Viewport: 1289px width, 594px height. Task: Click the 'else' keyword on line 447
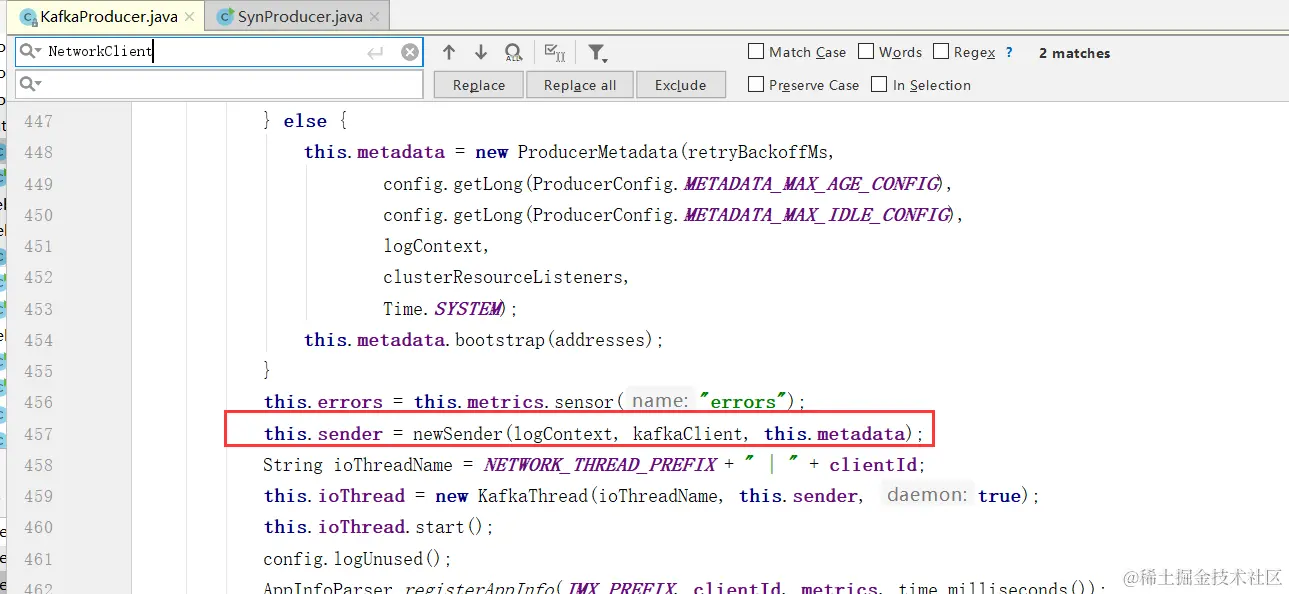click(x=305, y=121)
